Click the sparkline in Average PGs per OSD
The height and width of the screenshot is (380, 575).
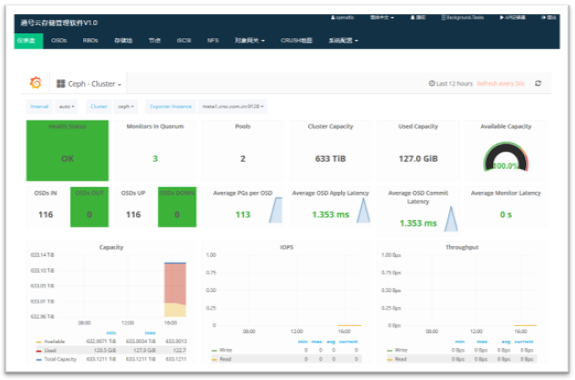point(276,210)
